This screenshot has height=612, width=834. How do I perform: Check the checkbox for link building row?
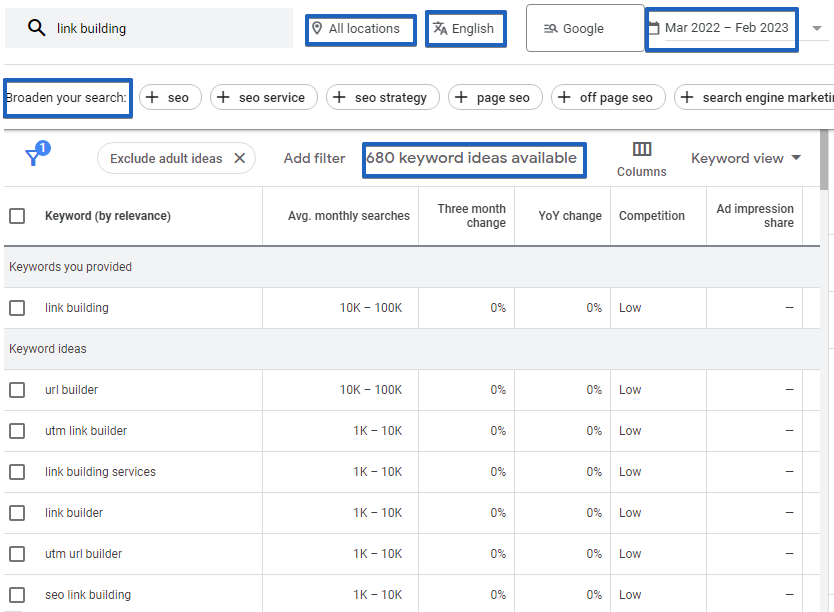(17, 307)
